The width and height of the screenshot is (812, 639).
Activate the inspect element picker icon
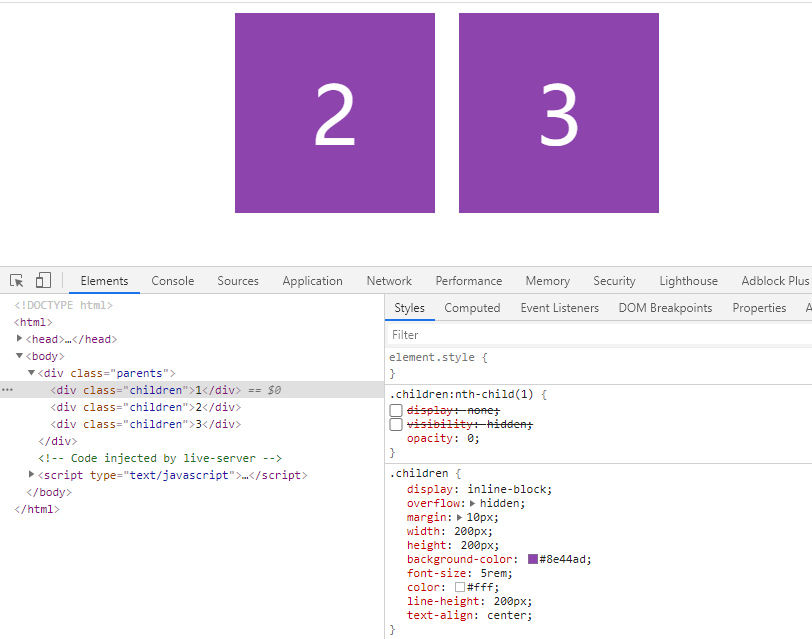pos(17,281)
